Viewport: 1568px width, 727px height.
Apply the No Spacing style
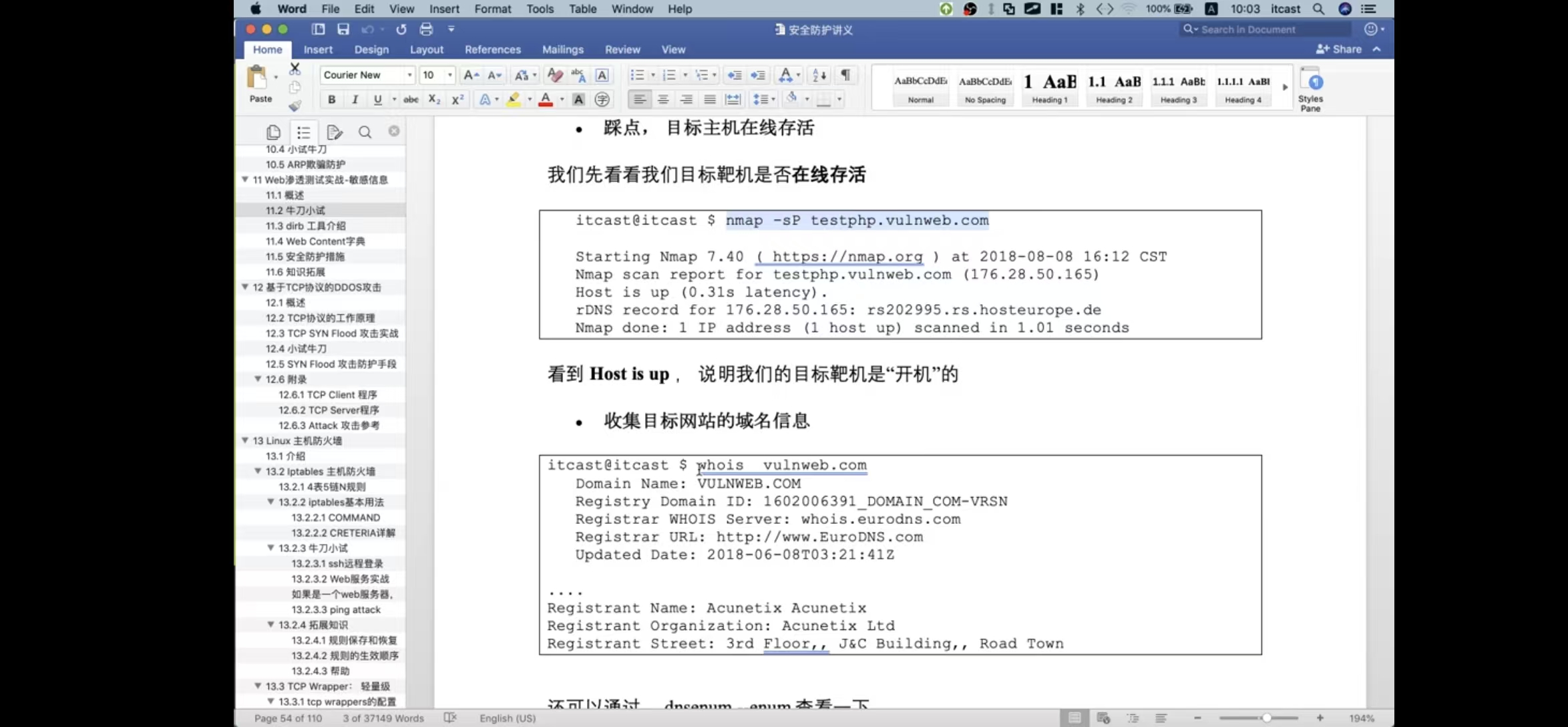click(985, 88)
